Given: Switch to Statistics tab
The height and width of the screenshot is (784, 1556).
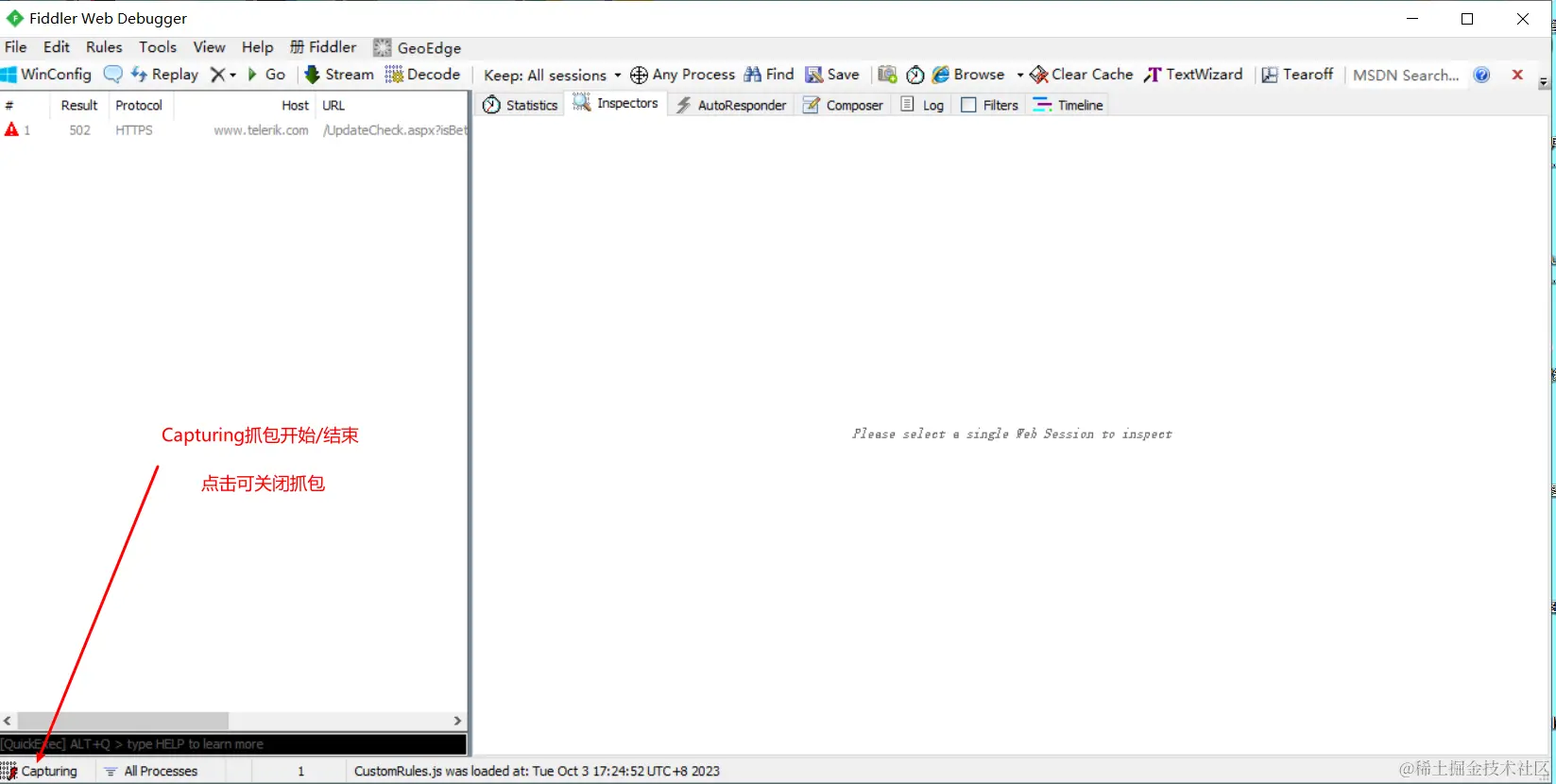Looking at the screenshot, I should click(520, 105).
